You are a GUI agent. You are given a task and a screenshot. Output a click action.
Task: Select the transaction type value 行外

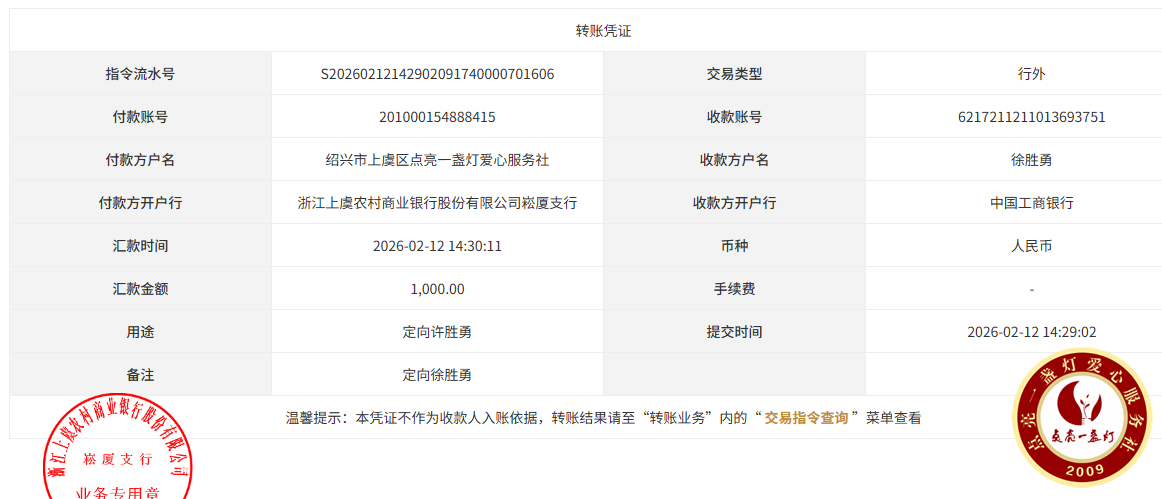(1031, 74)
